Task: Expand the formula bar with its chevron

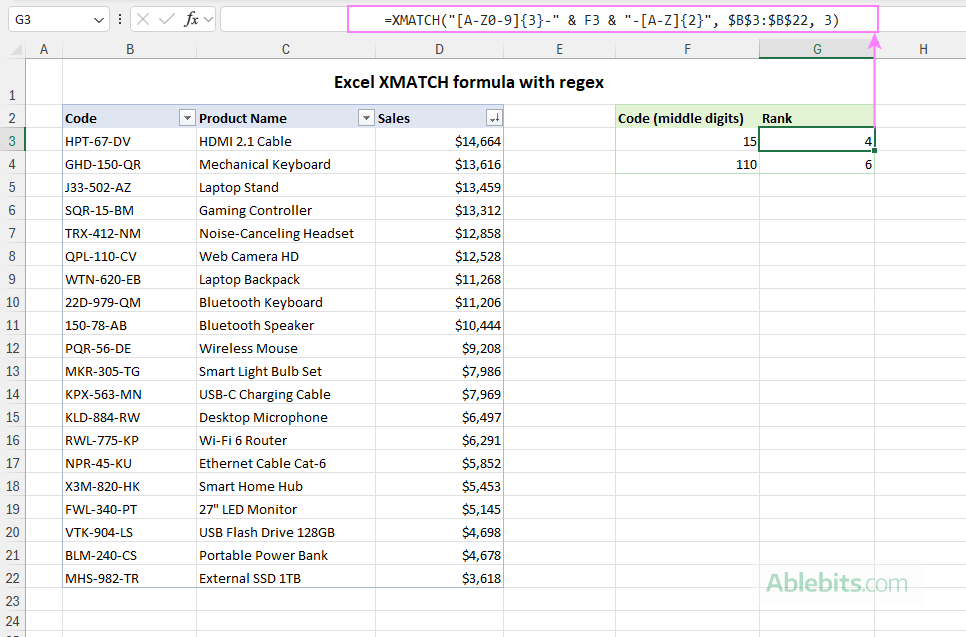Action: 209,18
